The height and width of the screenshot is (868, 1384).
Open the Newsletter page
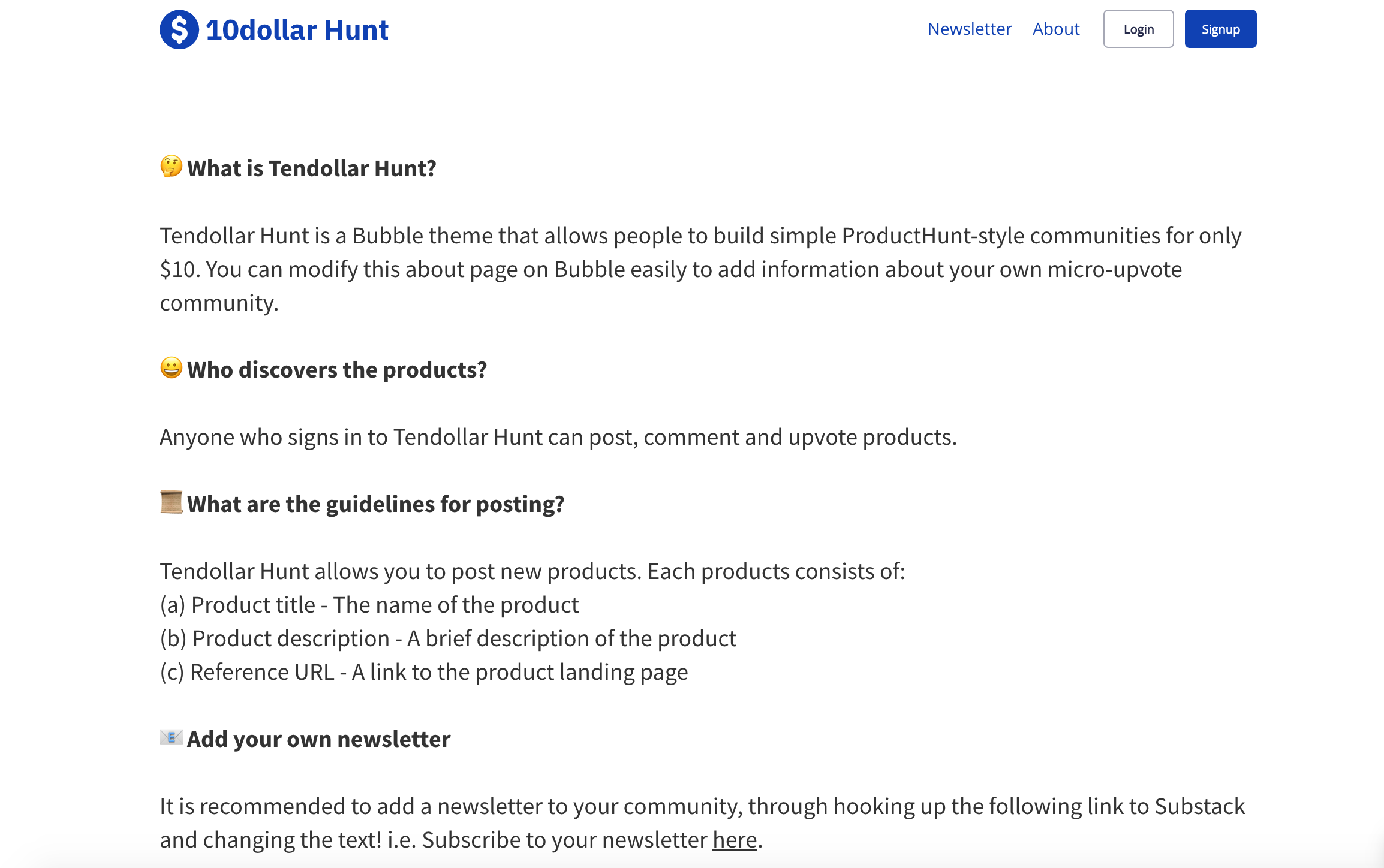[969, 28]
